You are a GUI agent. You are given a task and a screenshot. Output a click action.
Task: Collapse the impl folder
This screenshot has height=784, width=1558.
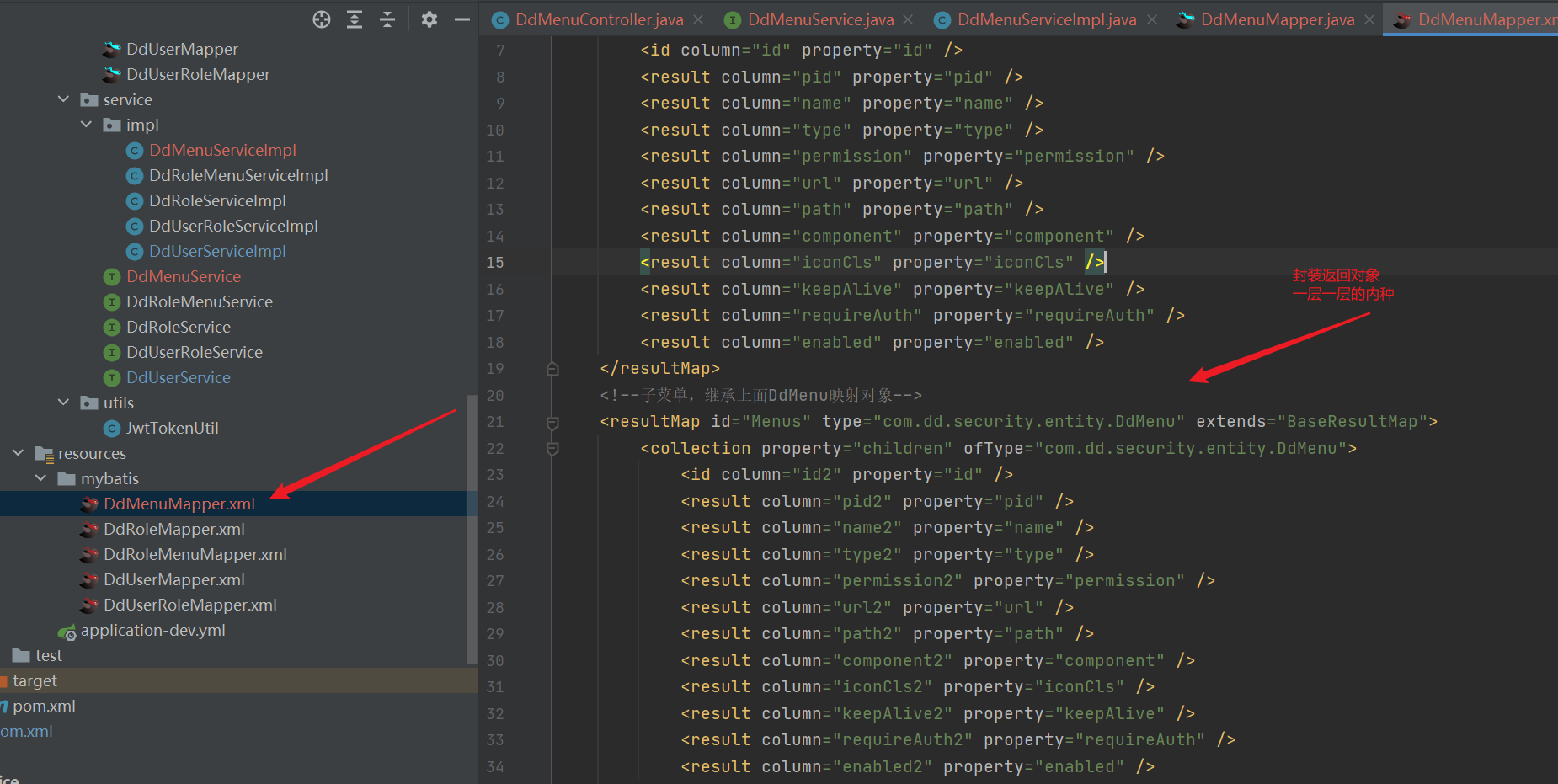tap(86, 124)
